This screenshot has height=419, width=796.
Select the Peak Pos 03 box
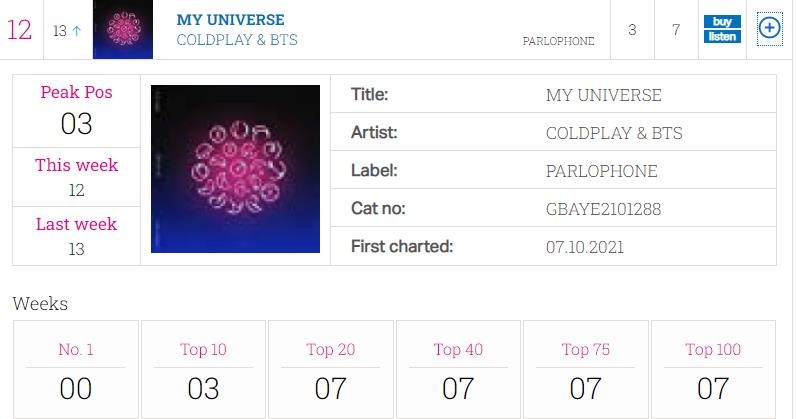coord(76,110)
